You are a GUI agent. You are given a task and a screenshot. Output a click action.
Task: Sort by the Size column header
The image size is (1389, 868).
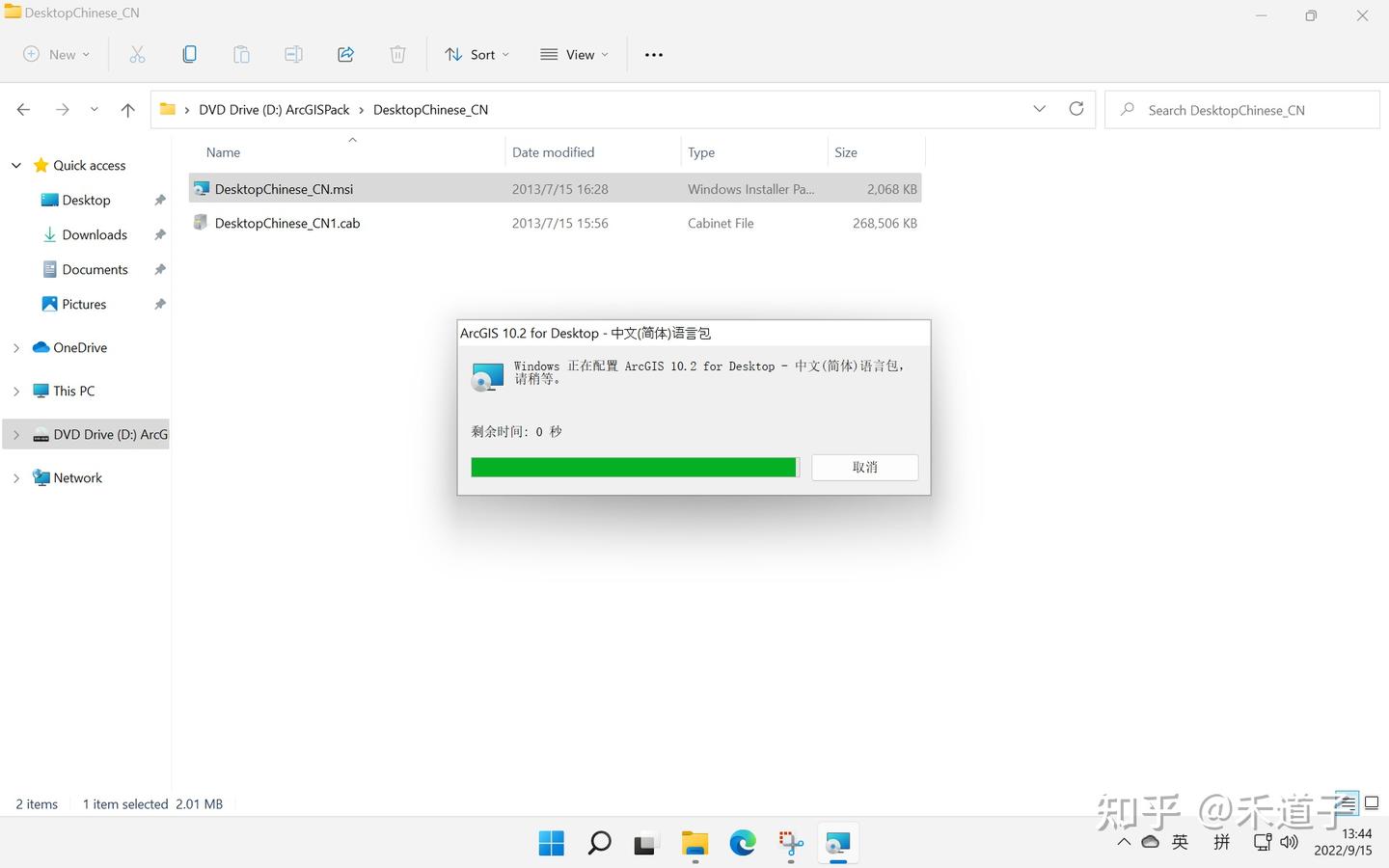(846, 152)
